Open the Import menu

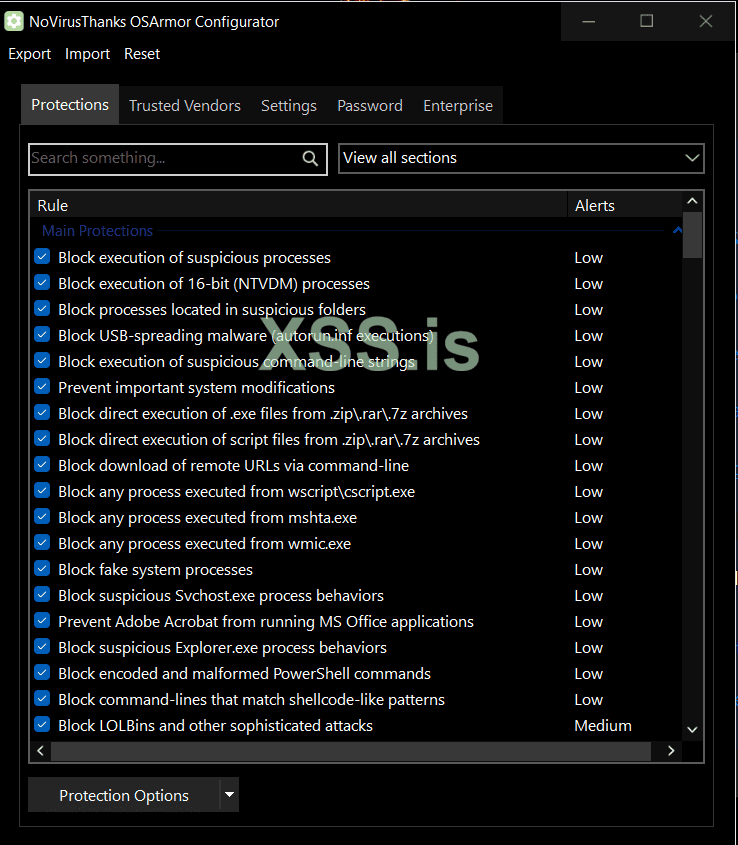[87, 54]
